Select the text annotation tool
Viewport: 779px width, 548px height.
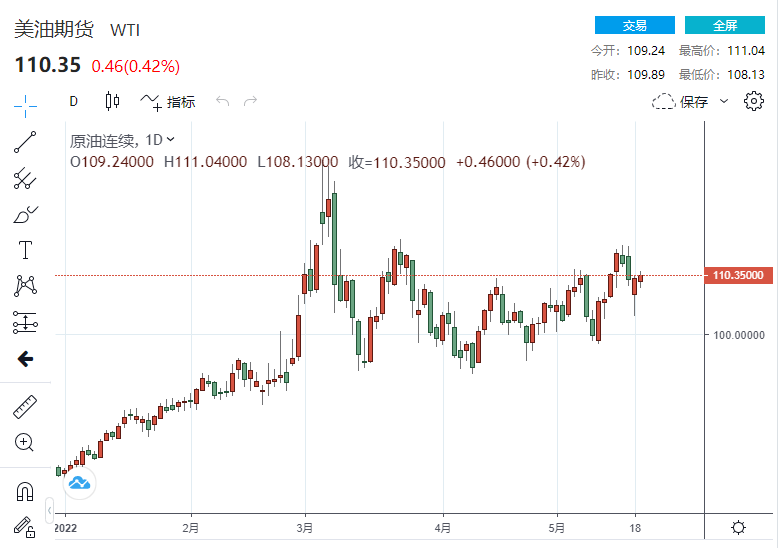[25, 250]
